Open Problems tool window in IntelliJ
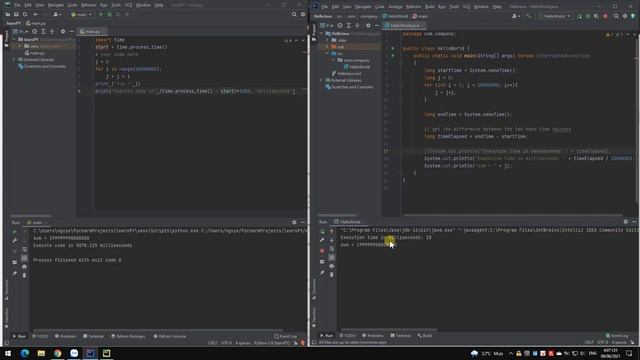The height and width of the screenshot is (360, 640). pos(373,336)
